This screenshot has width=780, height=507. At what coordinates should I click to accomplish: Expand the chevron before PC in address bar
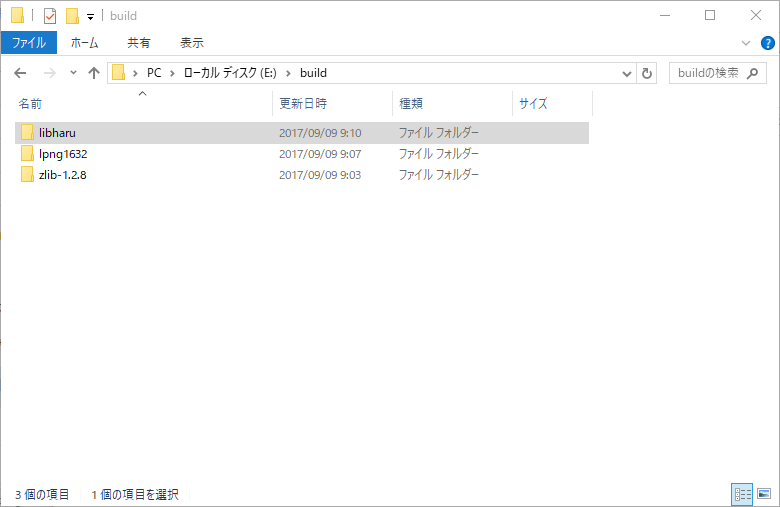tap(135, 73)
